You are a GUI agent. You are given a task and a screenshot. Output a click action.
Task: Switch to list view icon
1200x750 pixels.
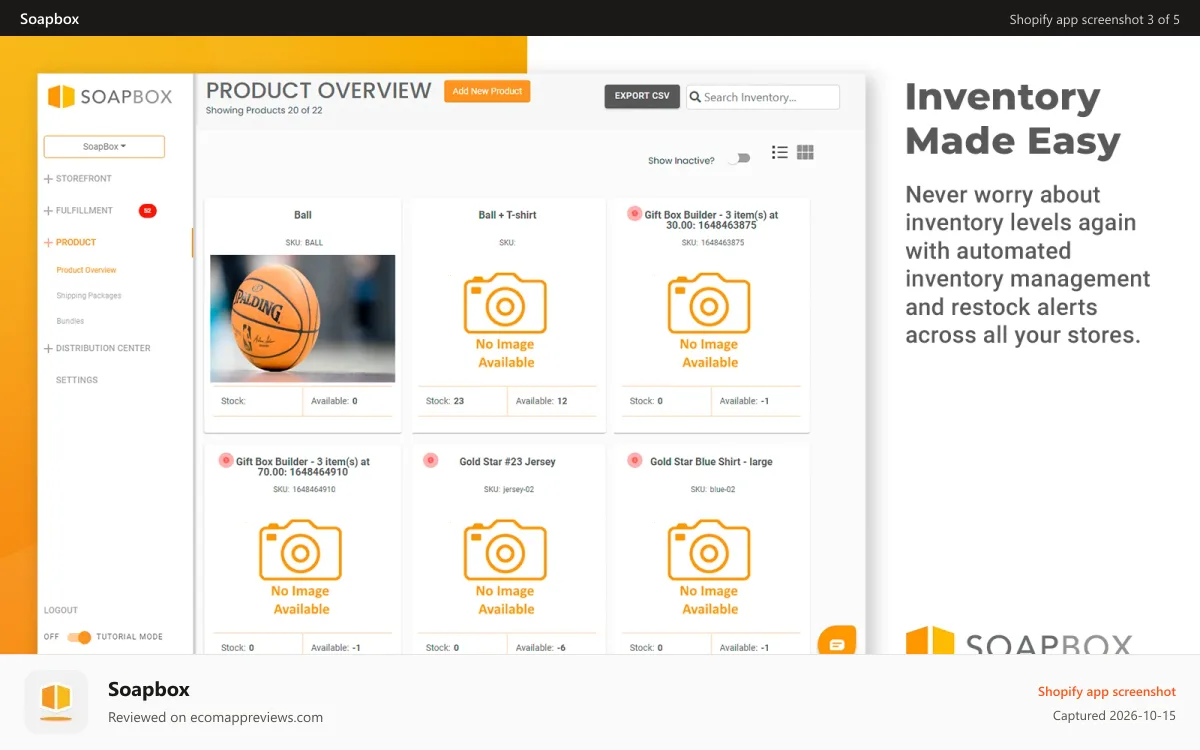[x=780, y=152]
